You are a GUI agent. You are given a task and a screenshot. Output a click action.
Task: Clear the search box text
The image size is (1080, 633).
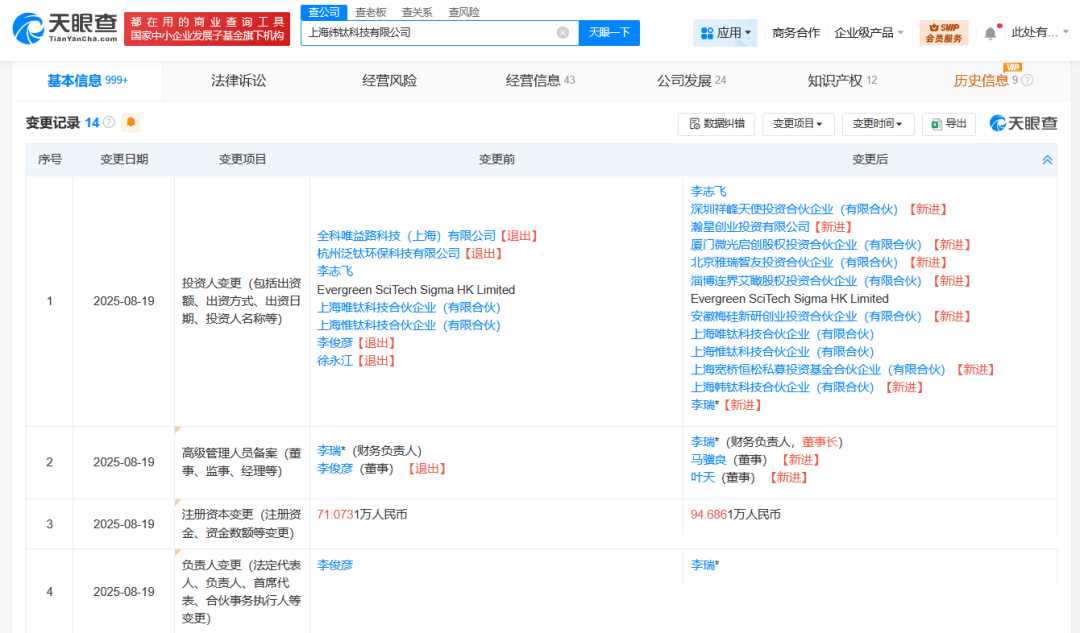[x=563, y=32]
